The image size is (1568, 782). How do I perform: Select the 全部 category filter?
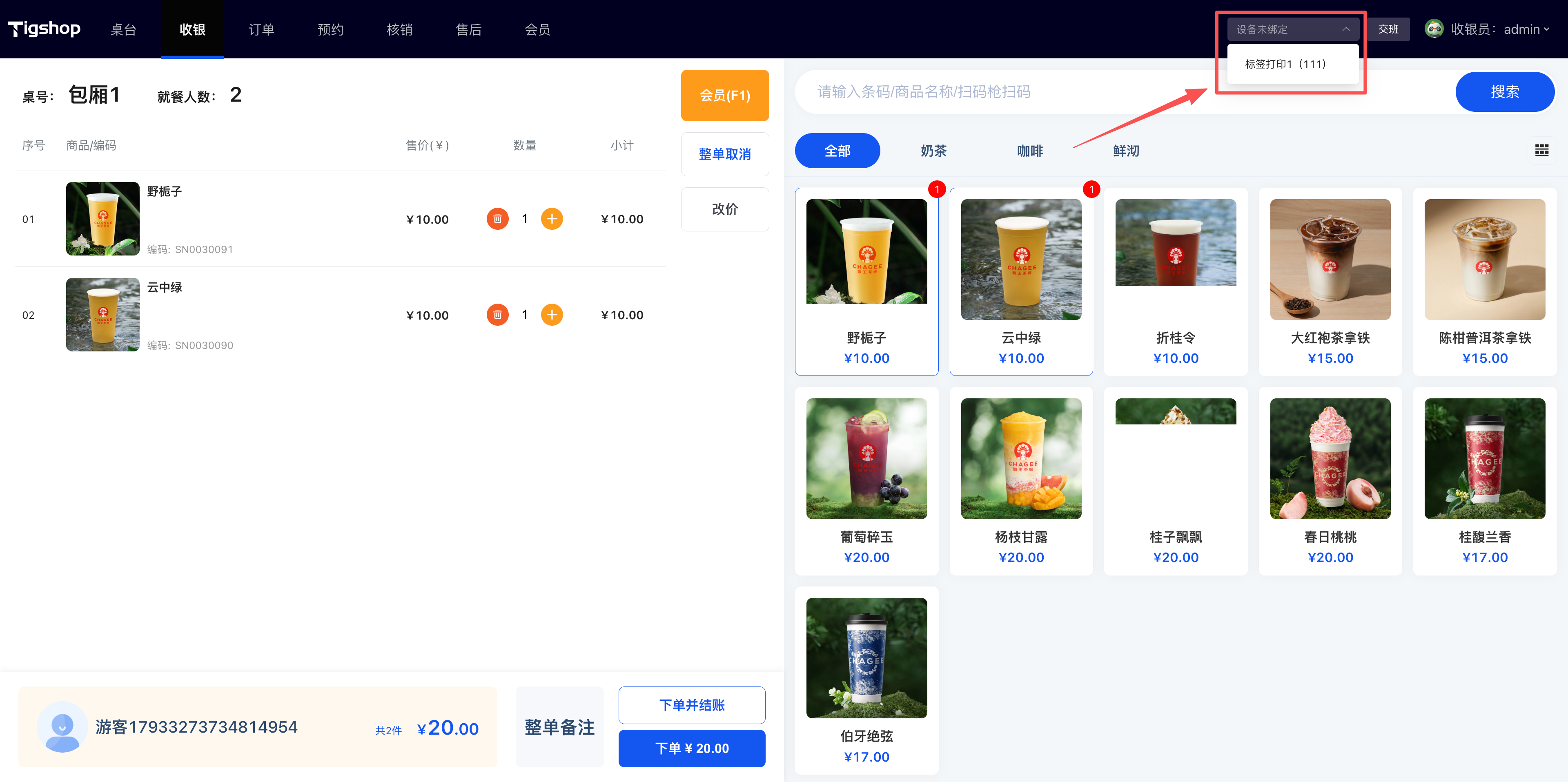click(837, 150)
